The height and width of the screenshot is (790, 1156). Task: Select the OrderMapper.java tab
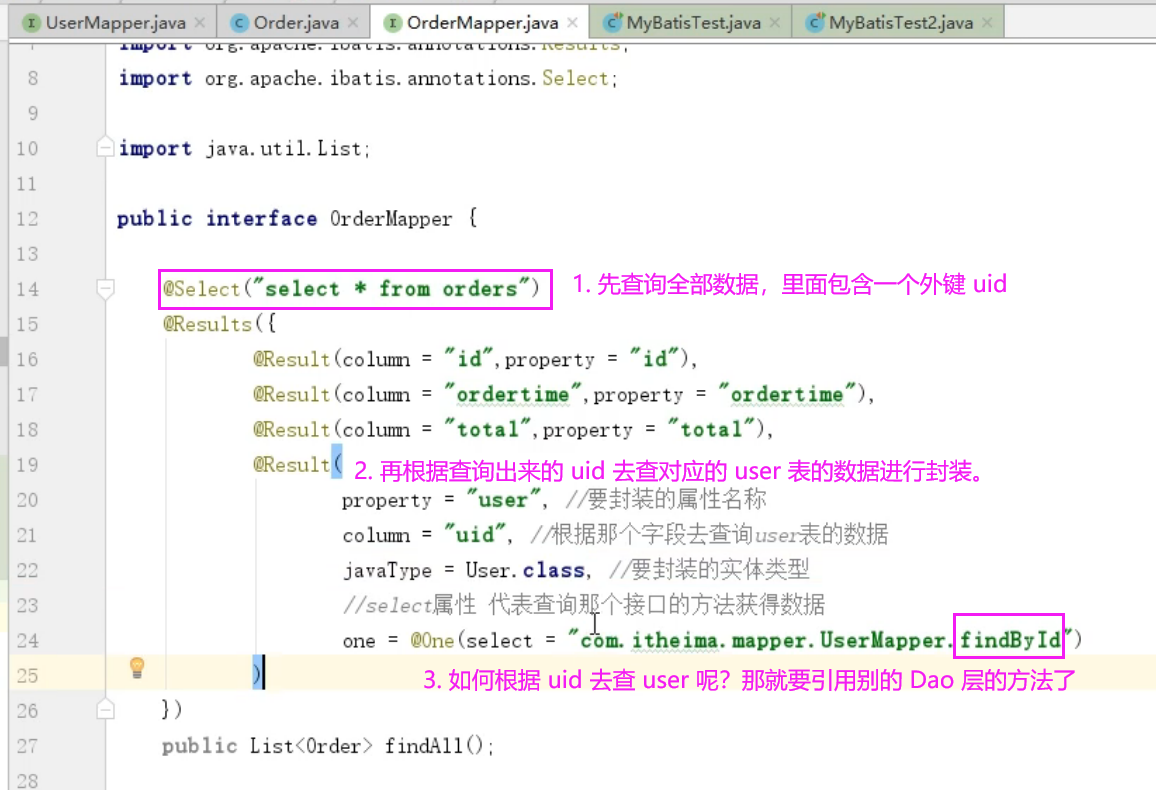(482, 23)
